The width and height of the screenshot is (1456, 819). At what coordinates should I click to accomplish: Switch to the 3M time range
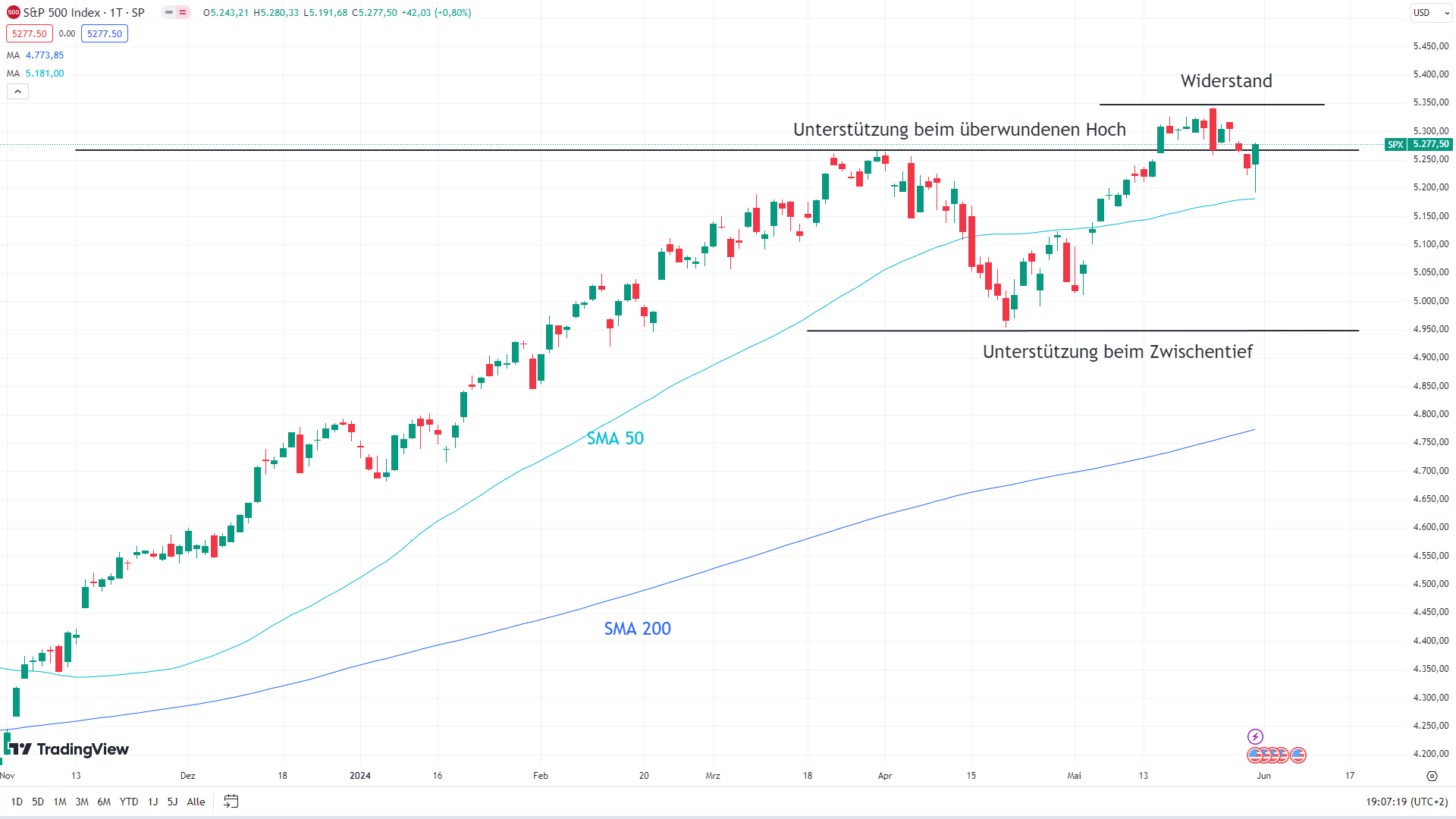click(82, 802)
